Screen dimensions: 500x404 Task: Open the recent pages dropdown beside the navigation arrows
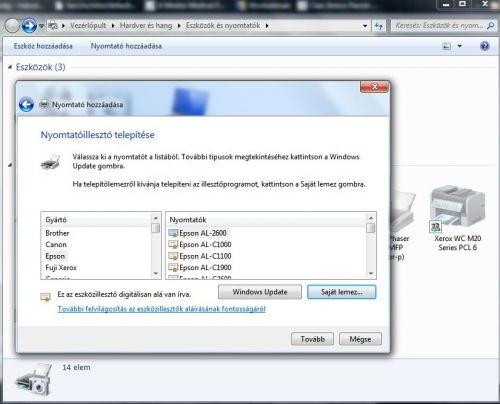point(41,26)
